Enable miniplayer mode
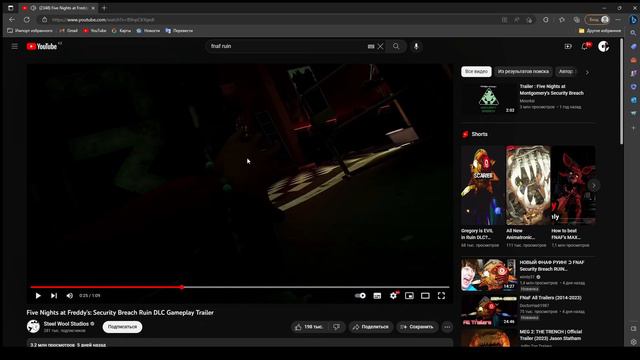This screenshot has height=360, width=640. [x=409, y=296]
